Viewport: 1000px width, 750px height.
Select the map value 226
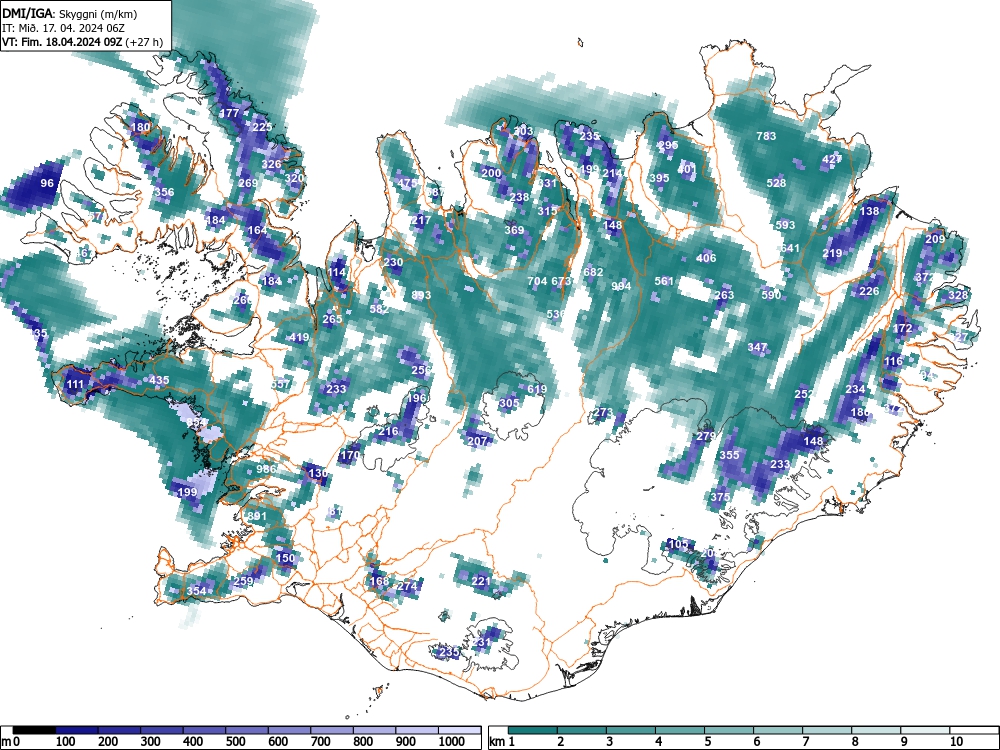coord(869,291)
